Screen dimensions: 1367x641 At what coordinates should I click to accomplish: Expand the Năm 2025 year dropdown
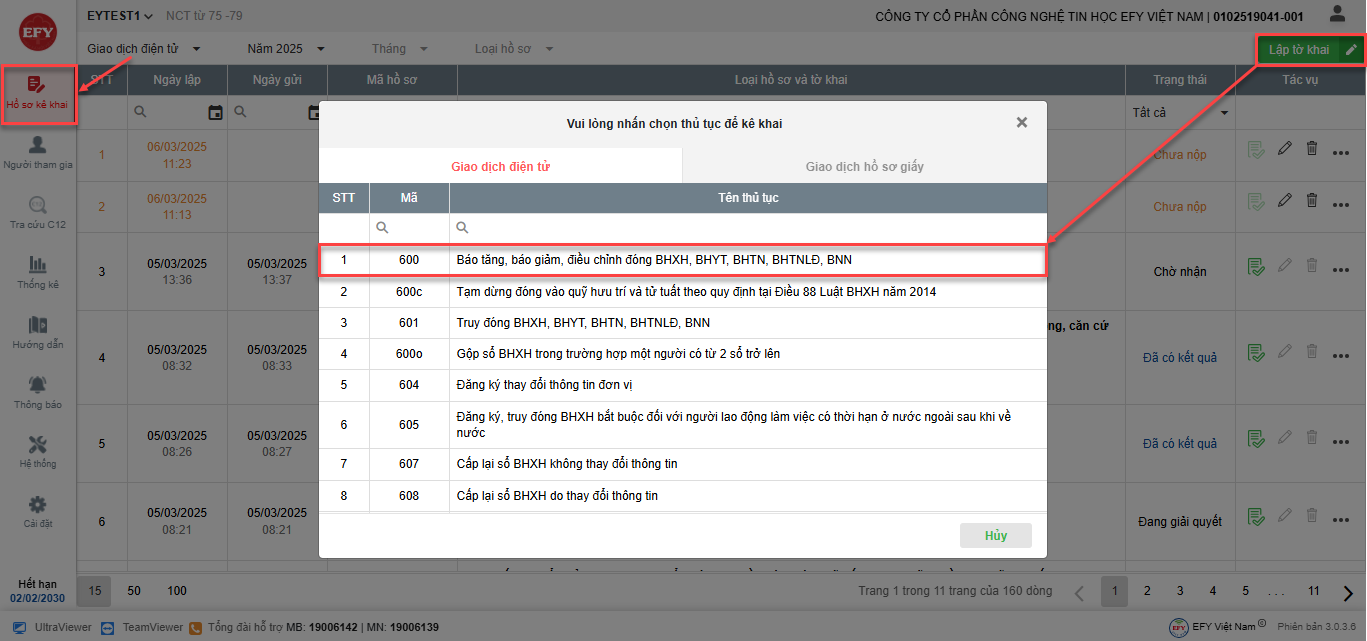tap(286, 49)
